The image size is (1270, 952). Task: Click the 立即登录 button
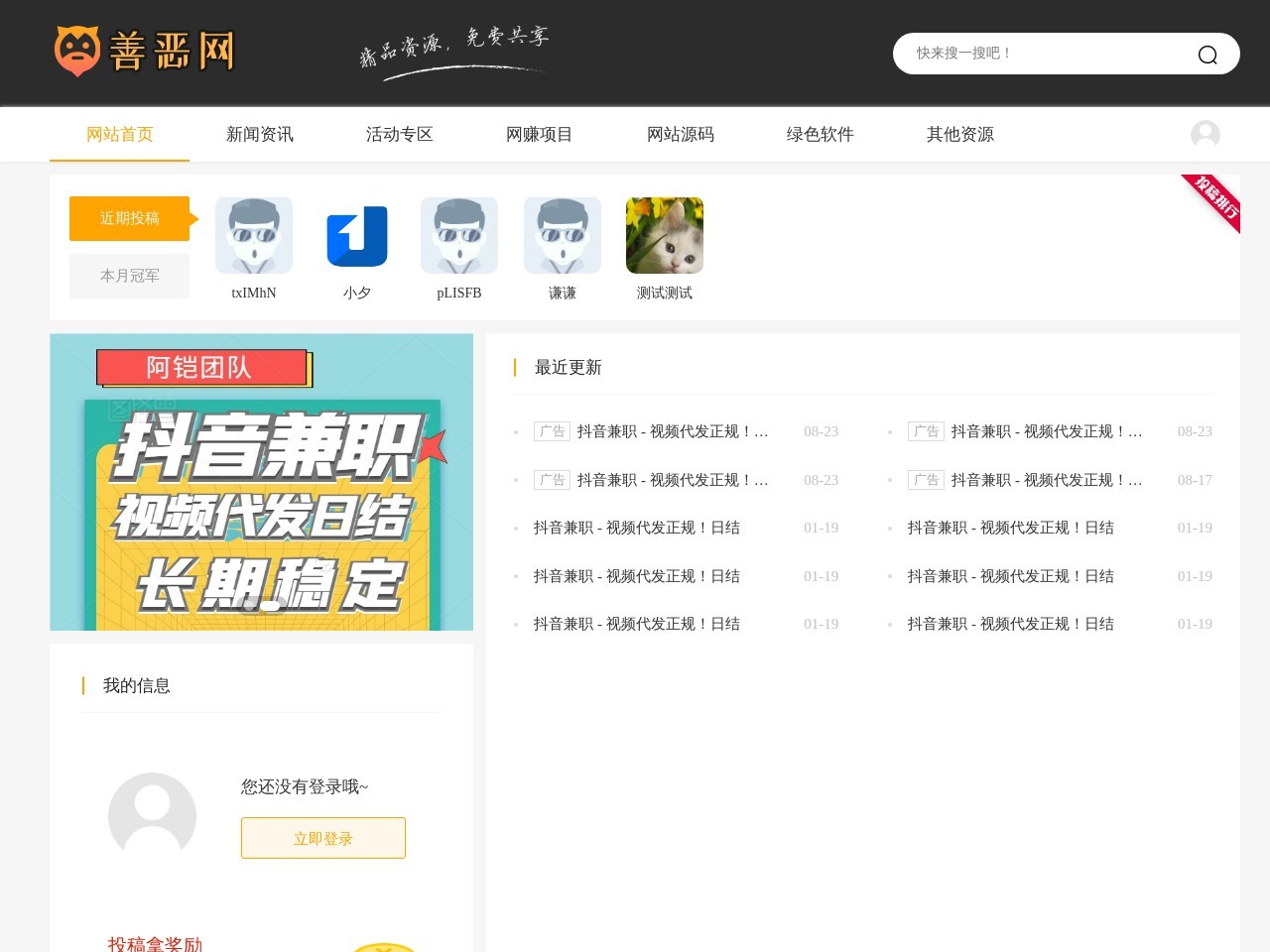(x=323, y=838)
